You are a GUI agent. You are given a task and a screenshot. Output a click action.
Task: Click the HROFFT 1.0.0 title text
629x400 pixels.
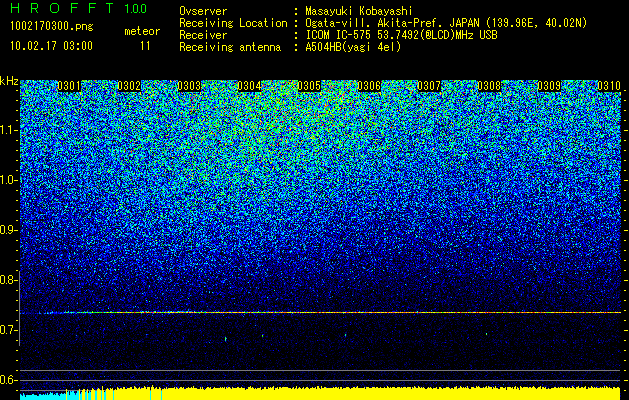click(79, 8)
